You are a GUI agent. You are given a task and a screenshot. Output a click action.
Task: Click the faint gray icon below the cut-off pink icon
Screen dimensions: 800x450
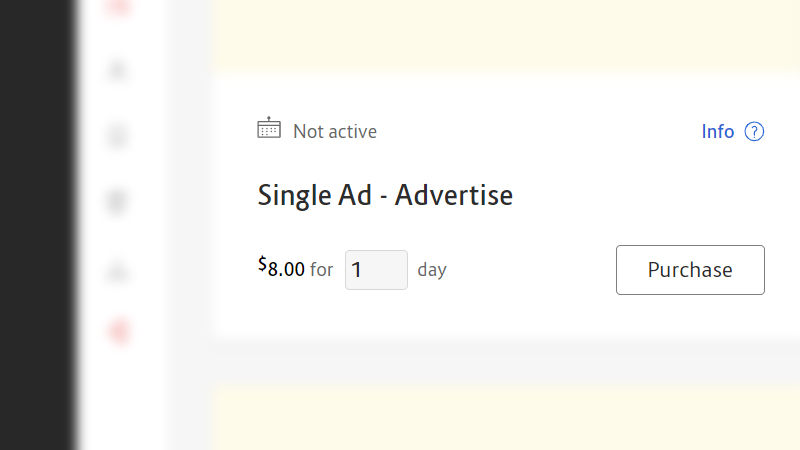[x=119, y=71]
